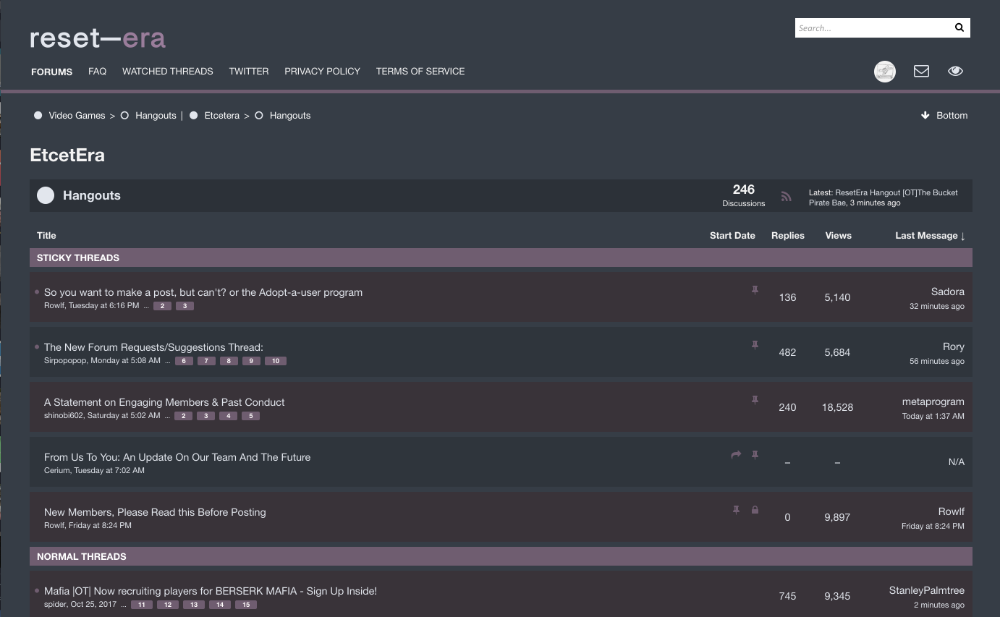Open Mafia OT BERSERK MAFIA thread

click(x=210, y=591)
